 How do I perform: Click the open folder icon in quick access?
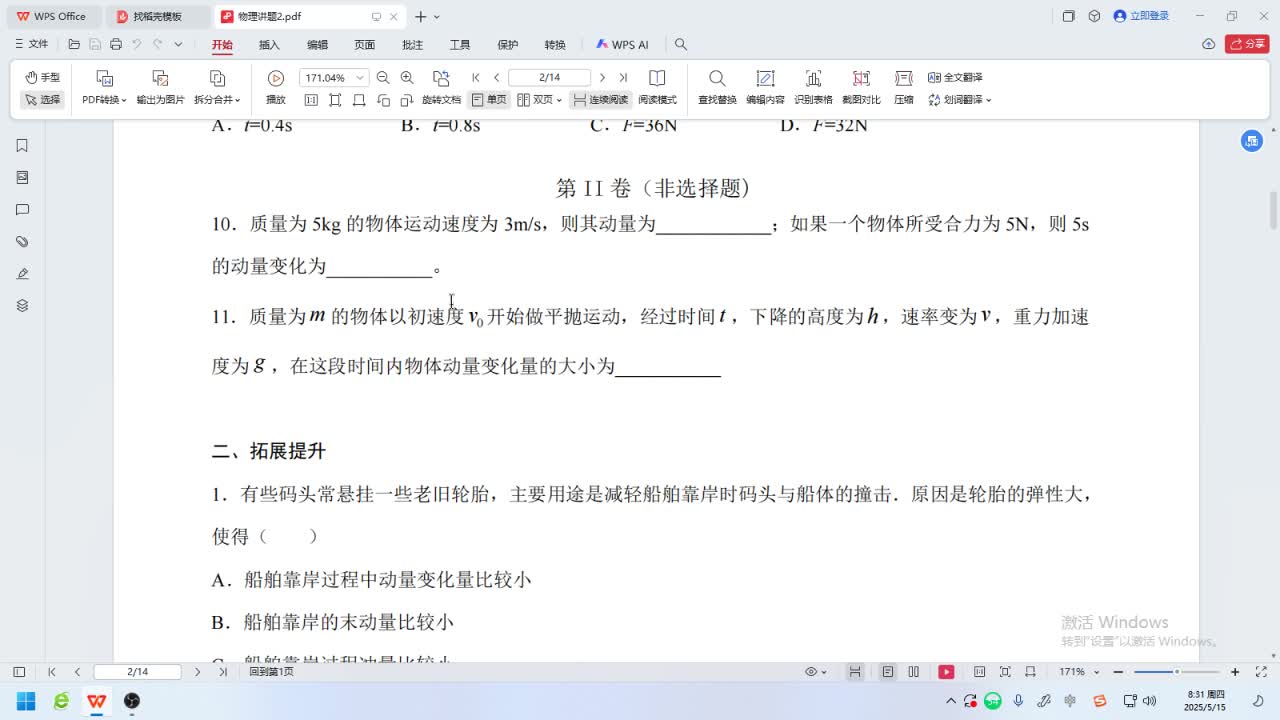(x=74, y=44)
